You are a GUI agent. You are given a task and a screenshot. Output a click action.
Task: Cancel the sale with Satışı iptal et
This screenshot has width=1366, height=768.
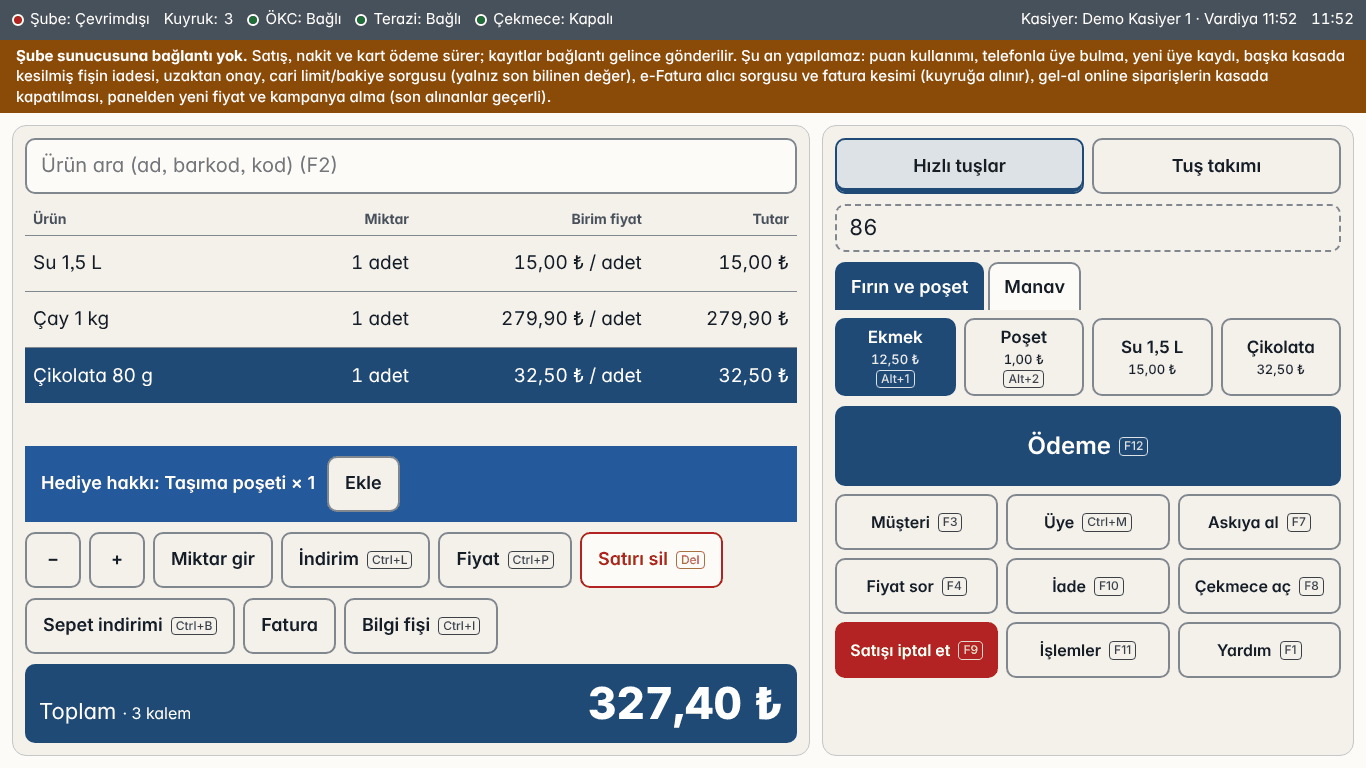(916, 650)
